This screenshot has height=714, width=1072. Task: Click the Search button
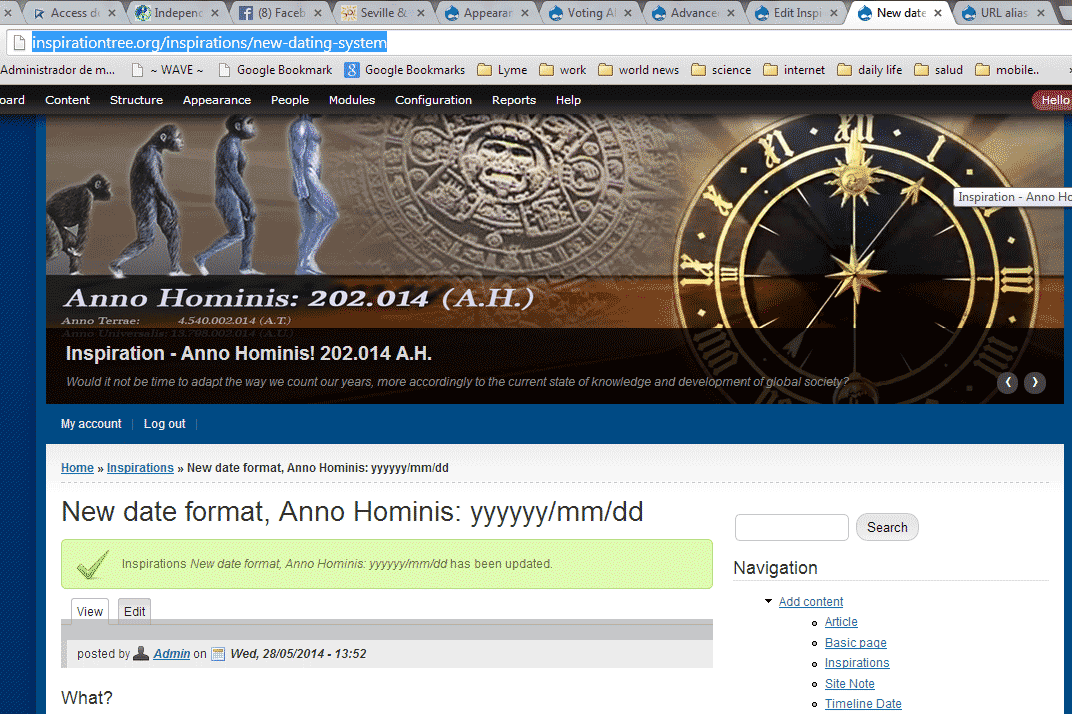click(887, 527)
